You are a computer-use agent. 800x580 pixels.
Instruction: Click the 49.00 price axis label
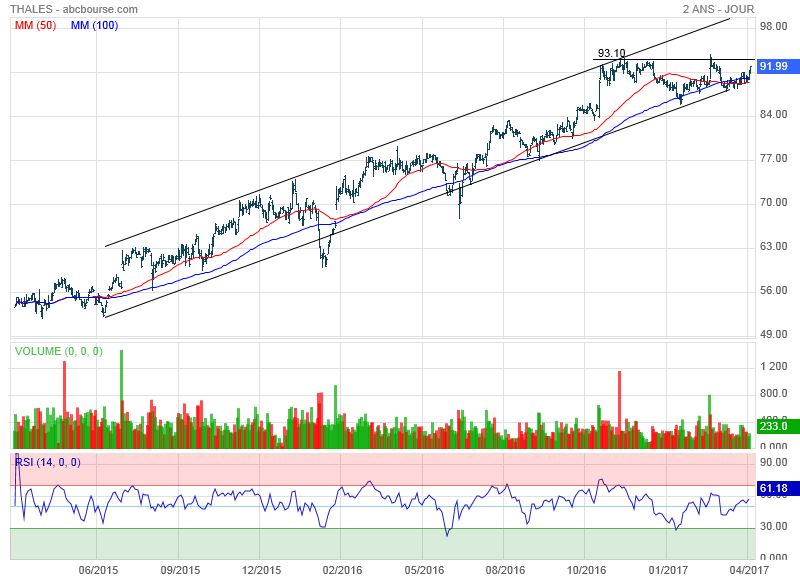click(x=775, y=335)
